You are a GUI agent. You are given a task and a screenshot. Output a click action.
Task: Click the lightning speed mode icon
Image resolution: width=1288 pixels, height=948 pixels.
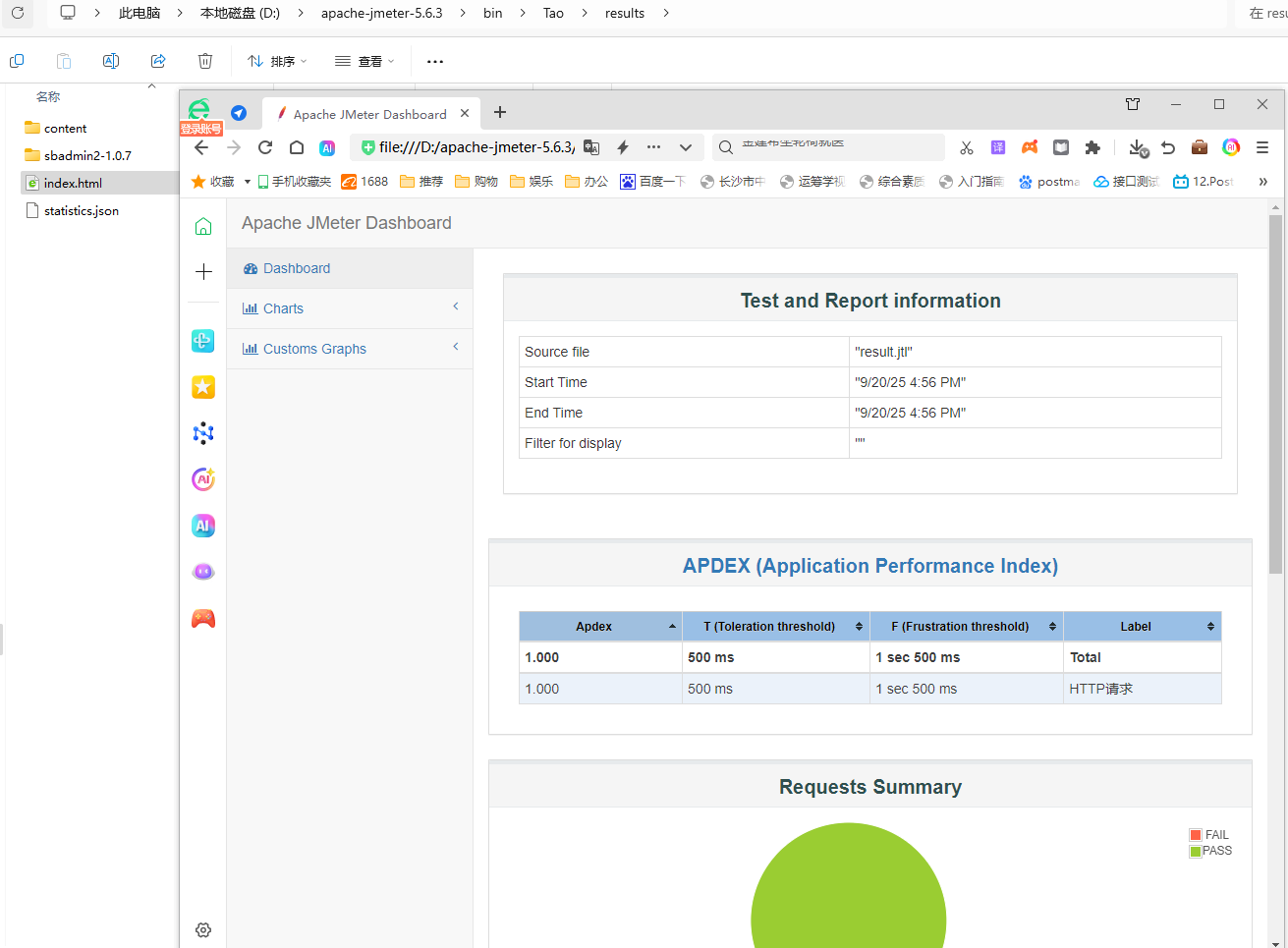(x=623, y=147)
